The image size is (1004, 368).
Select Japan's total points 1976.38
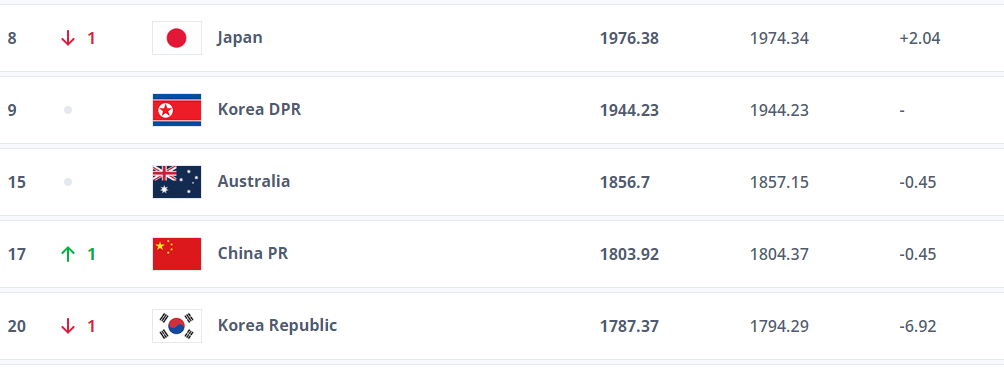pyautogui.click(x=629, y=38)
